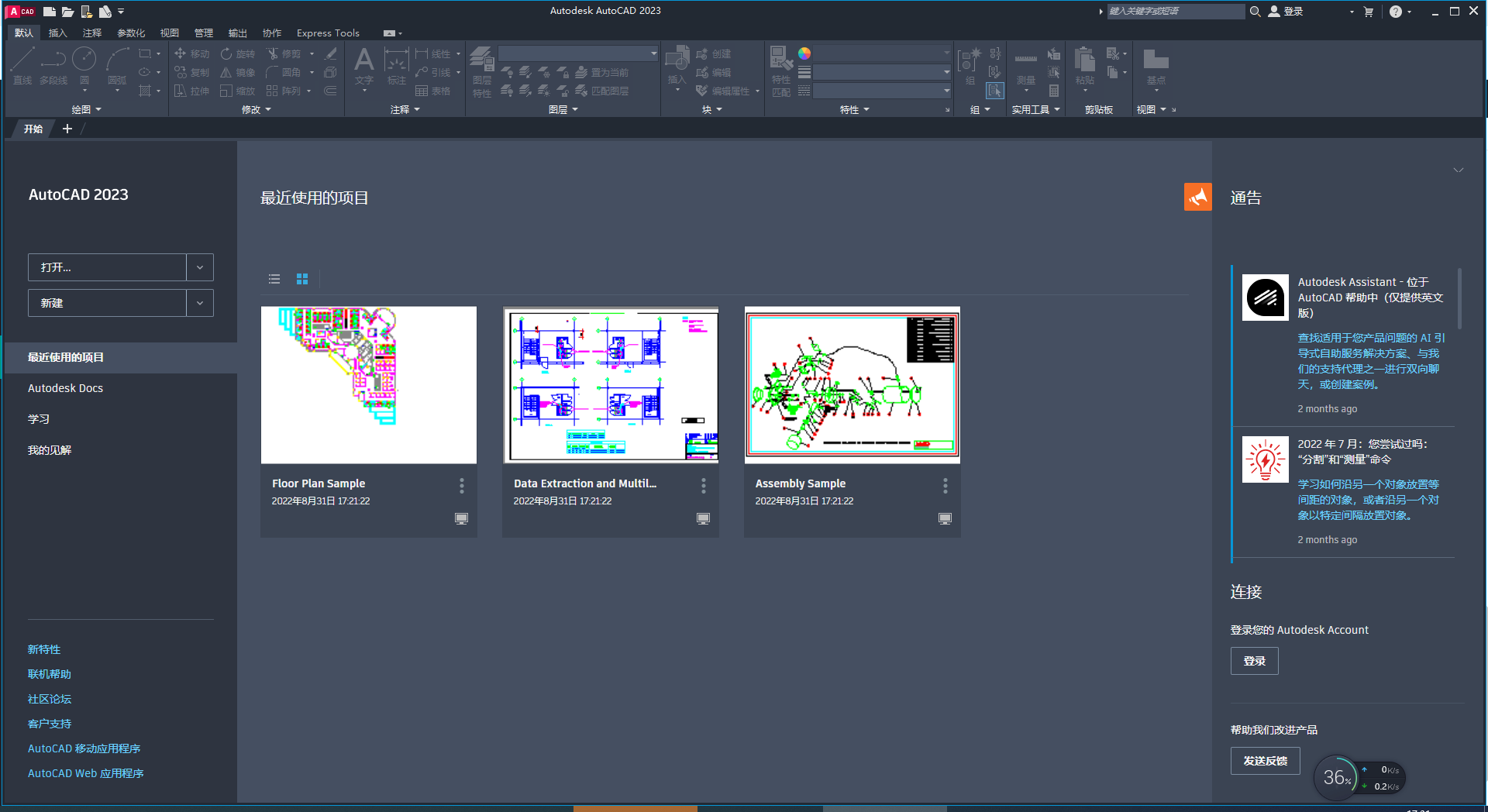Open options menu for Data Extraction card
The width and height of the screenshot is (1488, 812).
click(704, 486)
